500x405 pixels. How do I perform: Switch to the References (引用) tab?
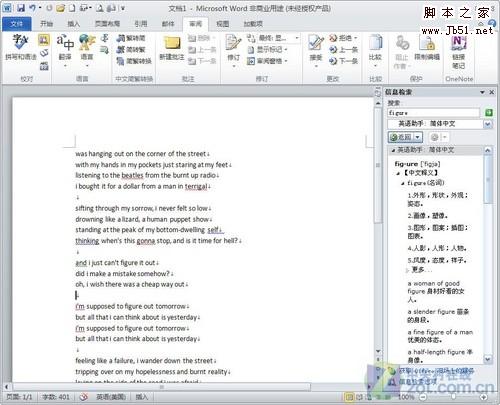pos(141,24)
